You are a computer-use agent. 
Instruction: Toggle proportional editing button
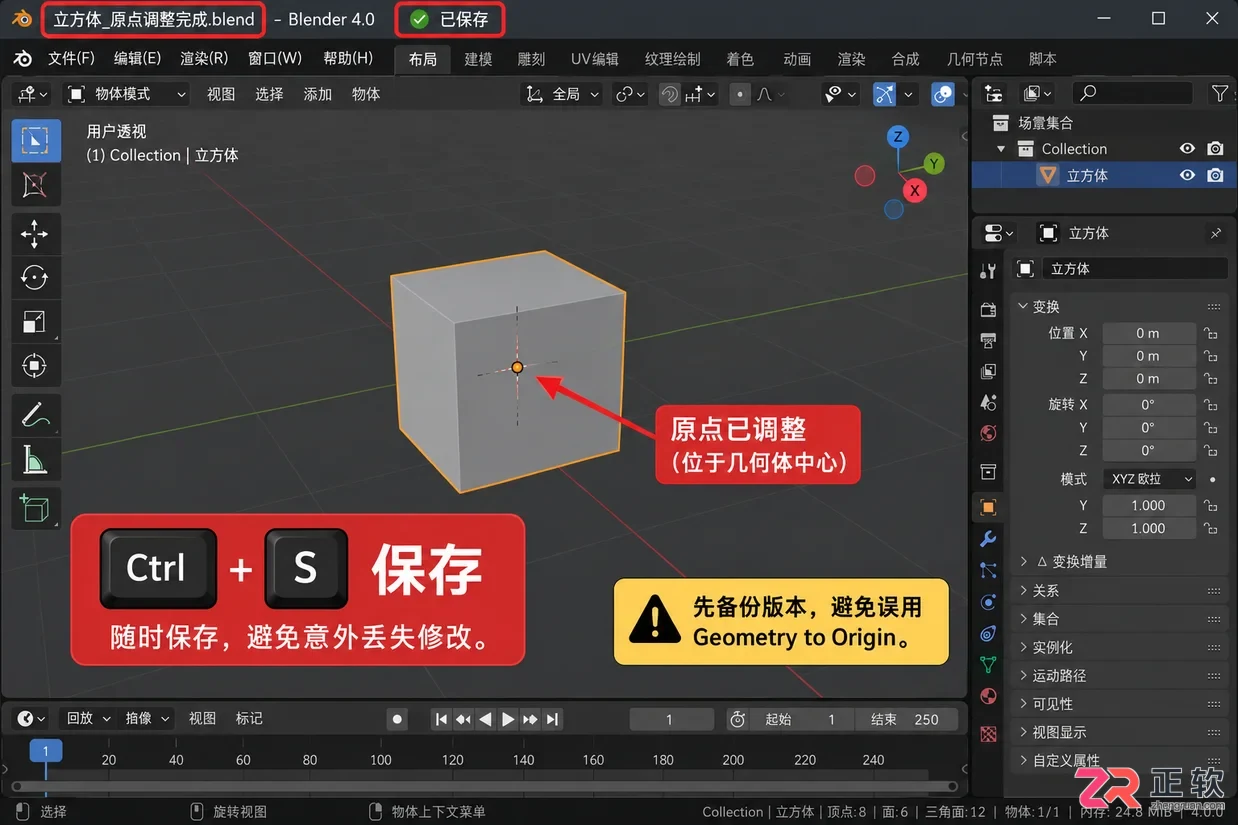pyautogui.click(x=740, y=94)
